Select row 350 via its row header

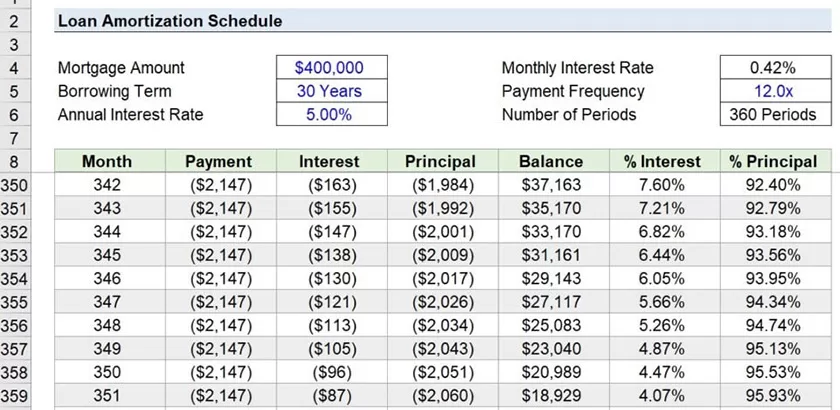coord(16,185)
